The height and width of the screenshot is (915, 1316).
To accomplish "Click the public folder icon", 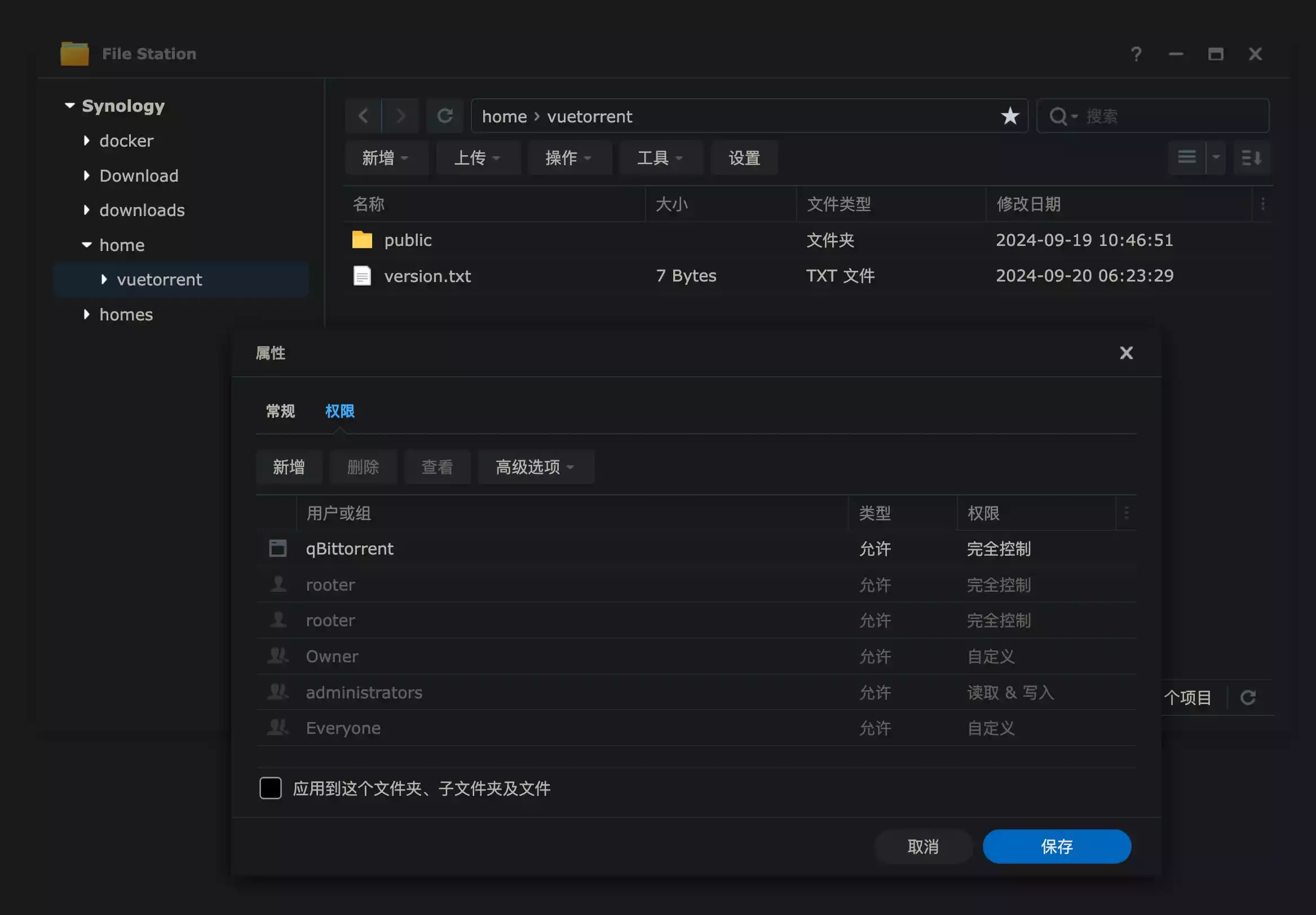I will pos(362,240).
